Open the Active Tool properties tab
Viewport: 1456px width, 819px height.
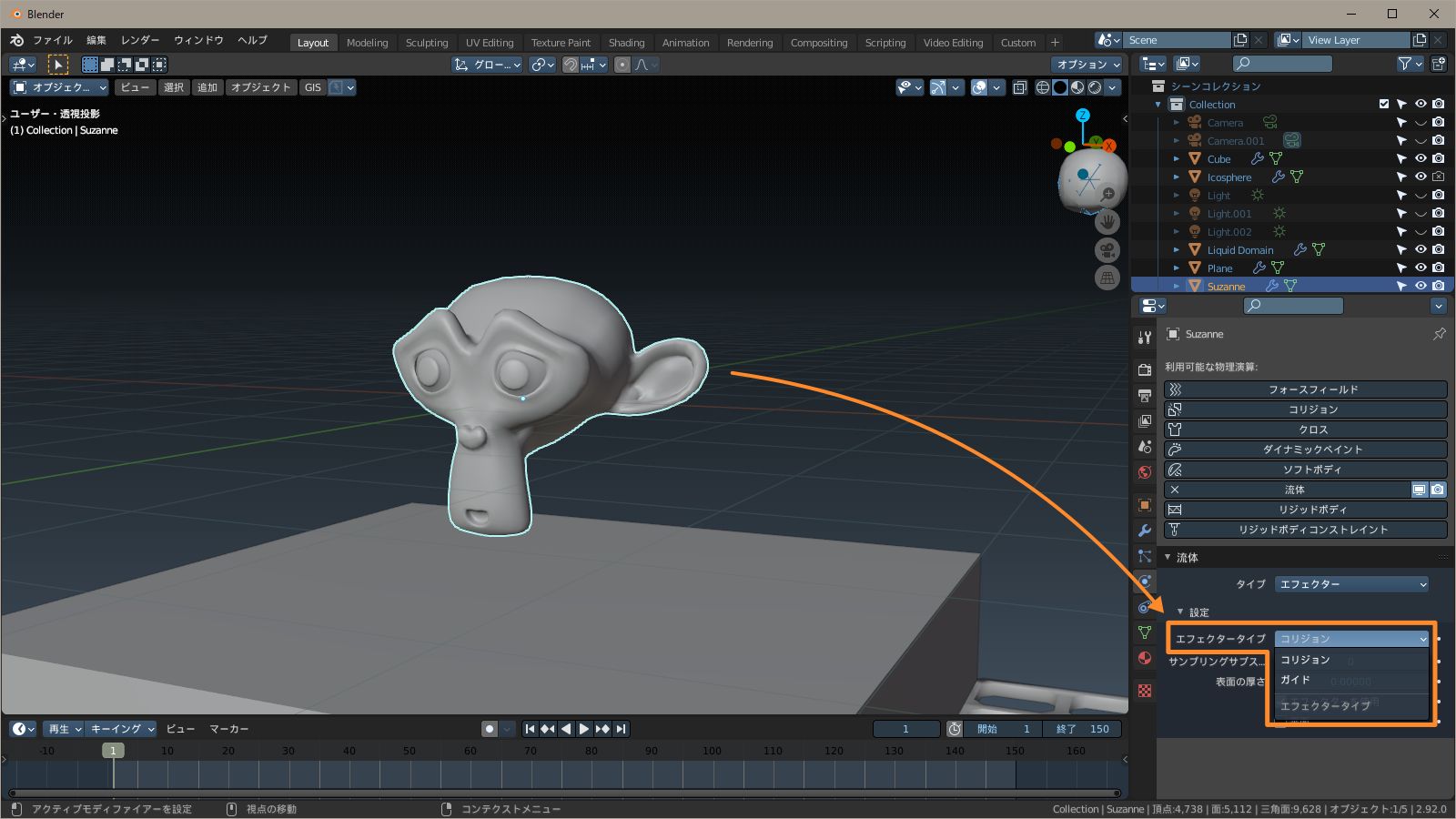pos(1145,338)
